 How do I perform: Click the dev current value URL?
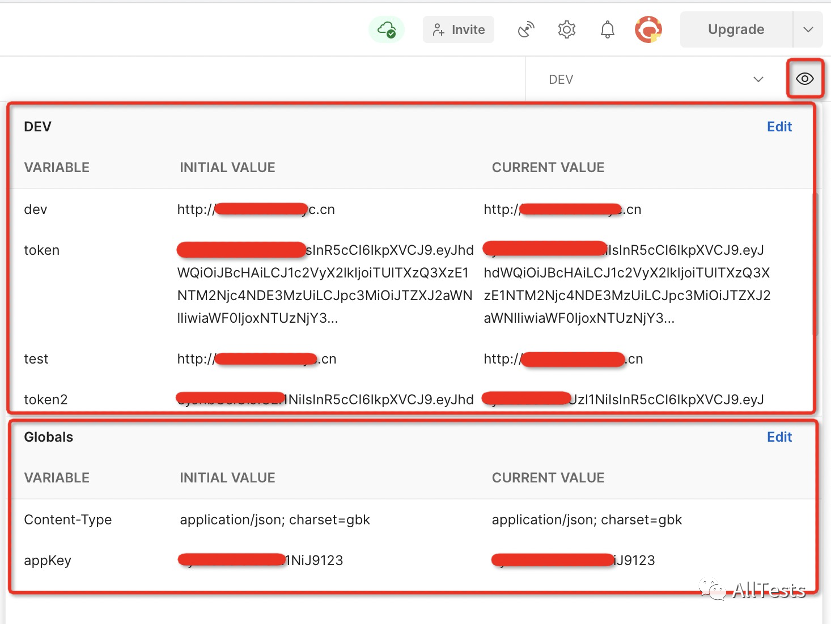pos(562,209)
